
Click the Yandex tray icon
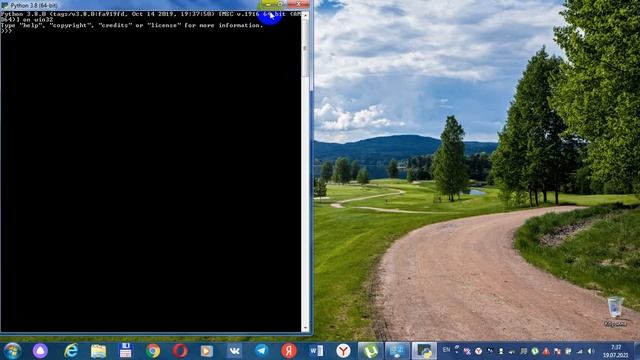coord(478,351)
